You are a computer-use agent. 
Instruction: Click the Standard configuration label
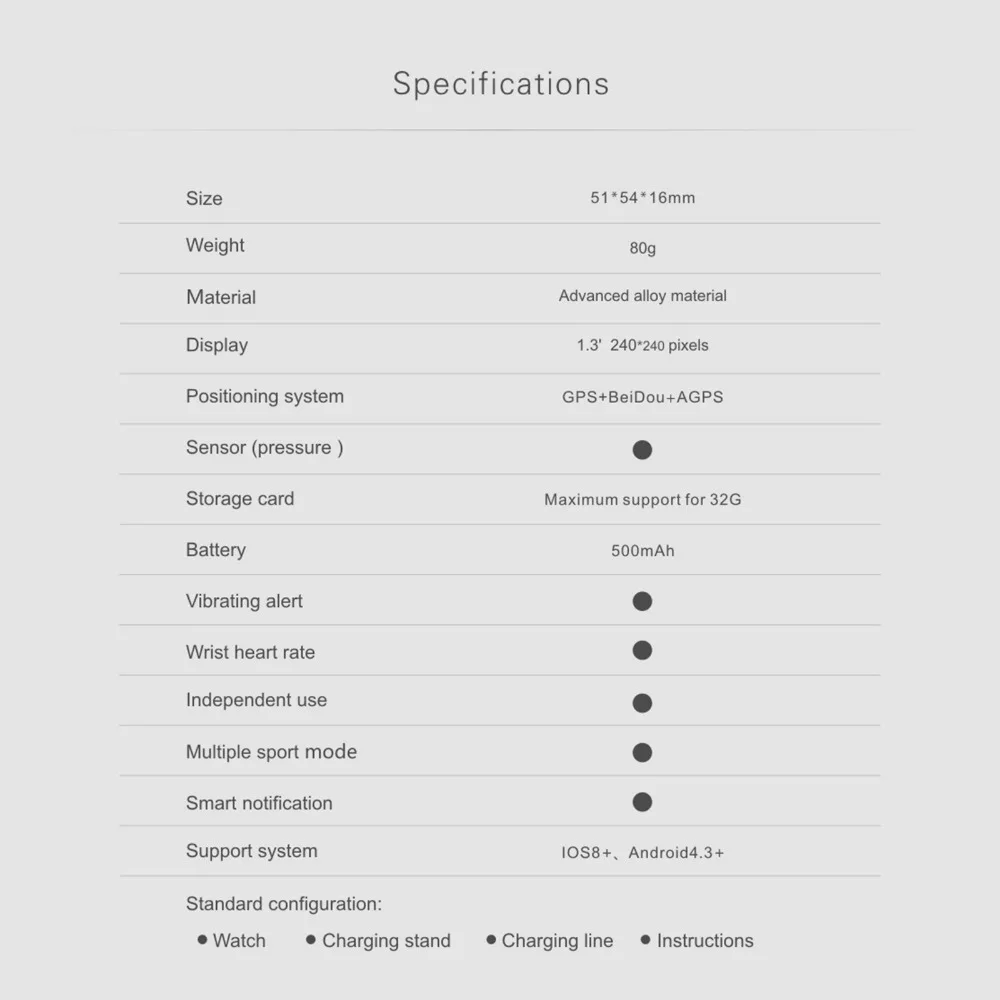284,904
